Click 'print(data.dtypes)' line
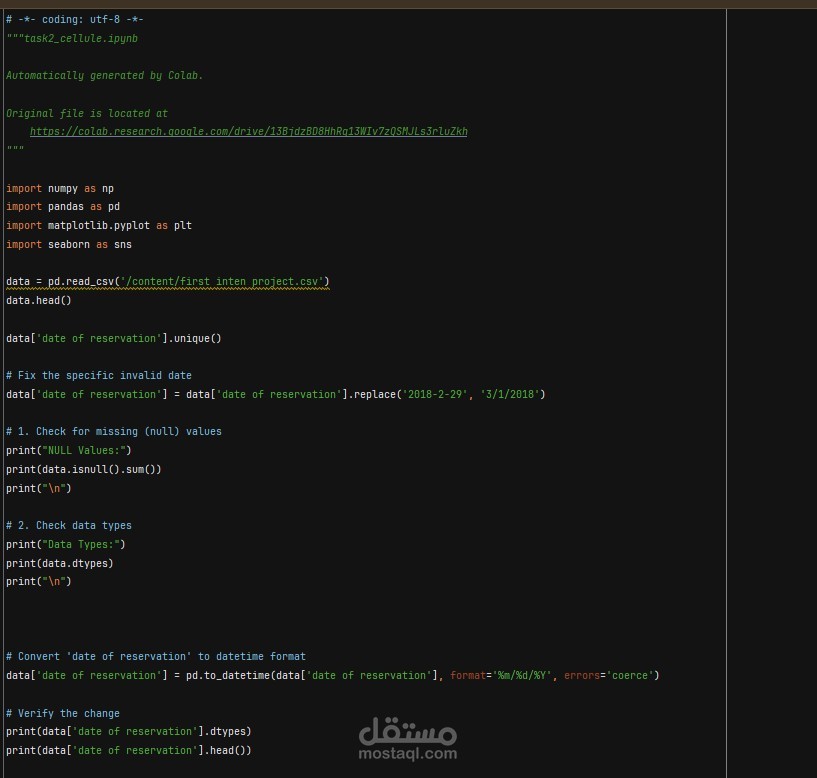Screen dimensions: 817x778 [60, 563]
